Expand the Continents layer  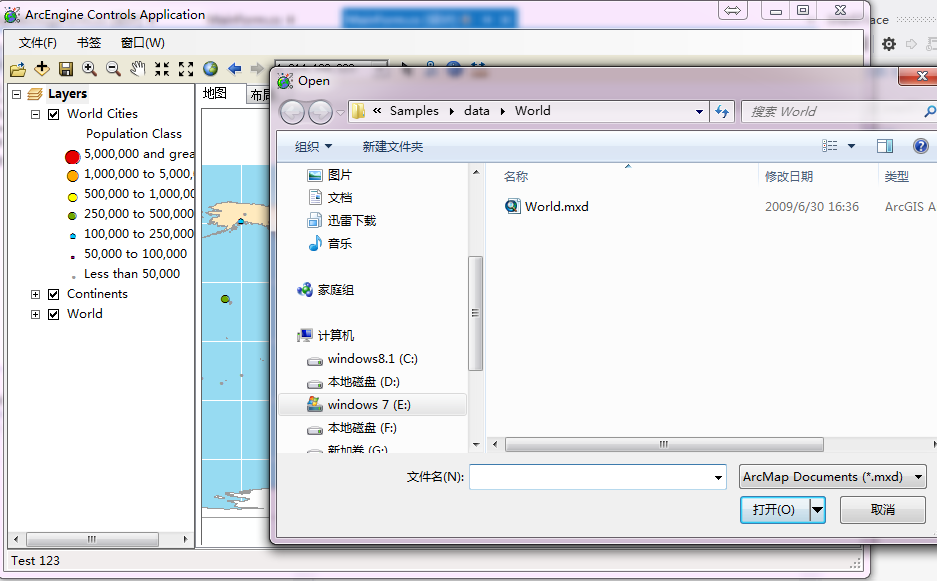click(x=35, y=294)
